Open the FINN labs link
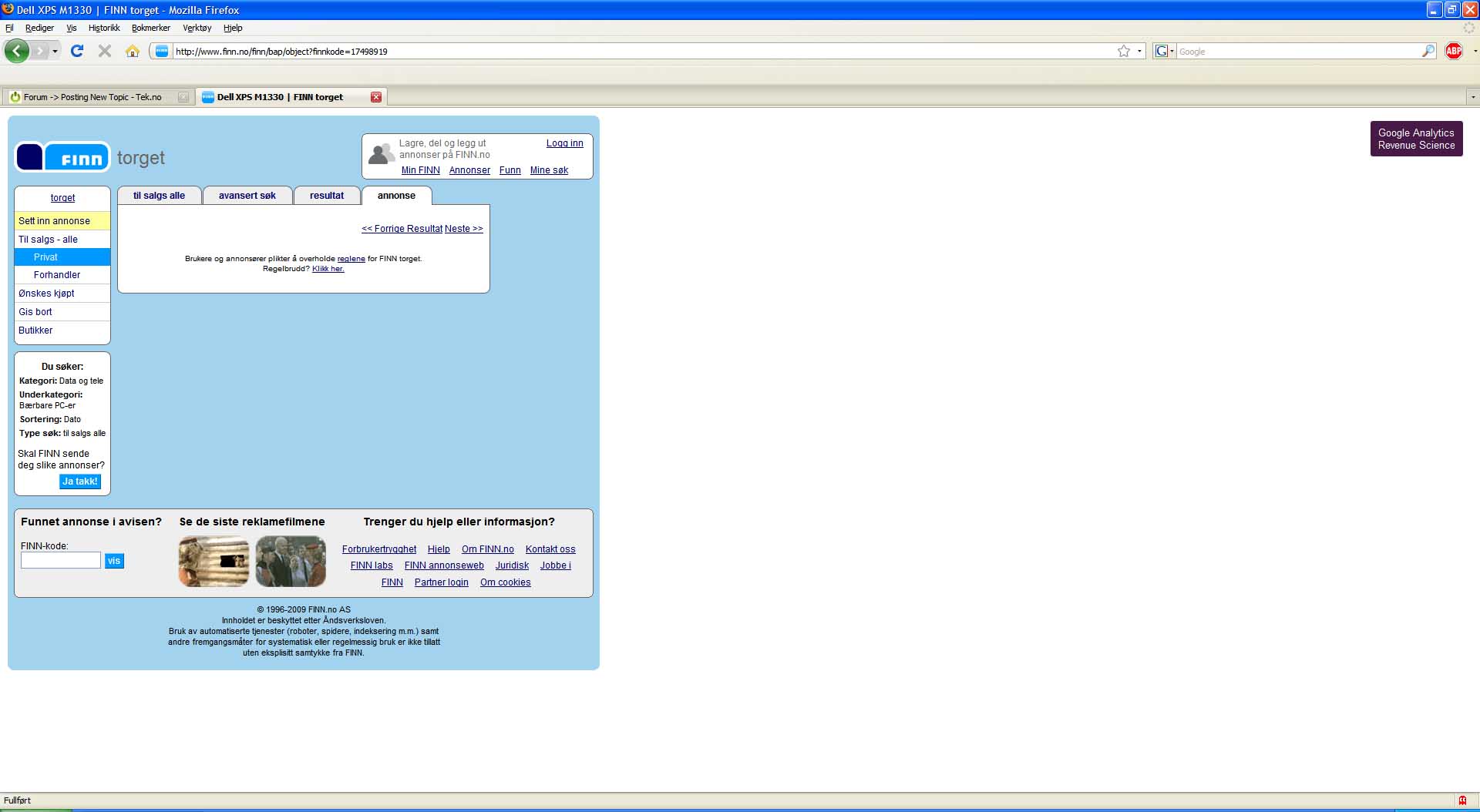Image resolution: width=1480 pixels, height=812 pixels. click(x=372, y=565)
